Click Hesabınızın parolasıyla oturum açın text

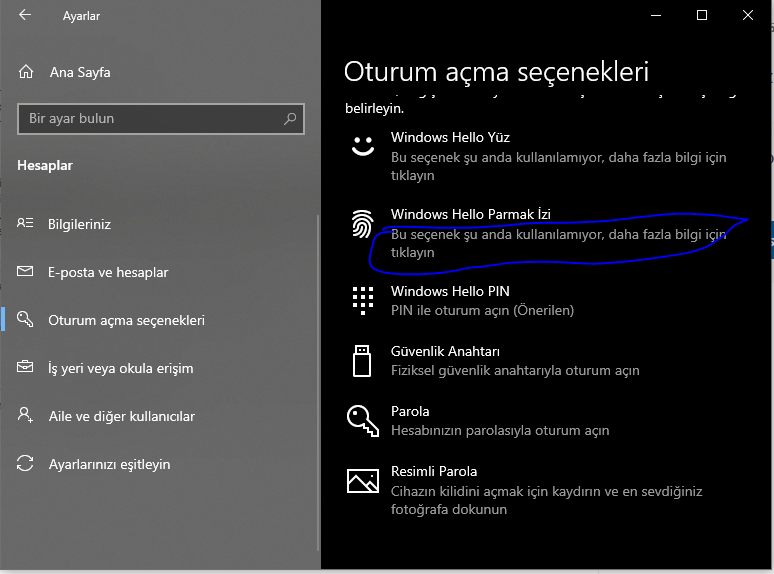[x=500, y=430]
